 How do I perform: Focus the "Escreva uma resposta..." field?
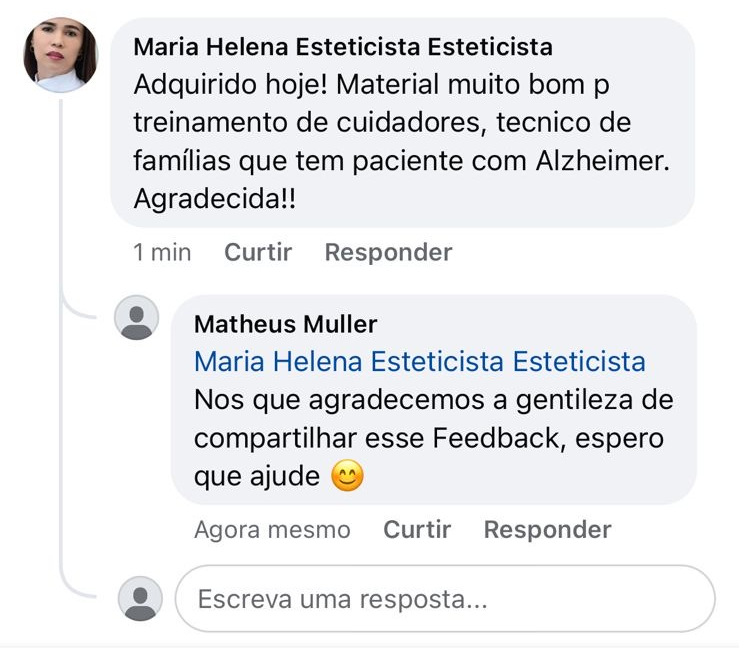445,599
